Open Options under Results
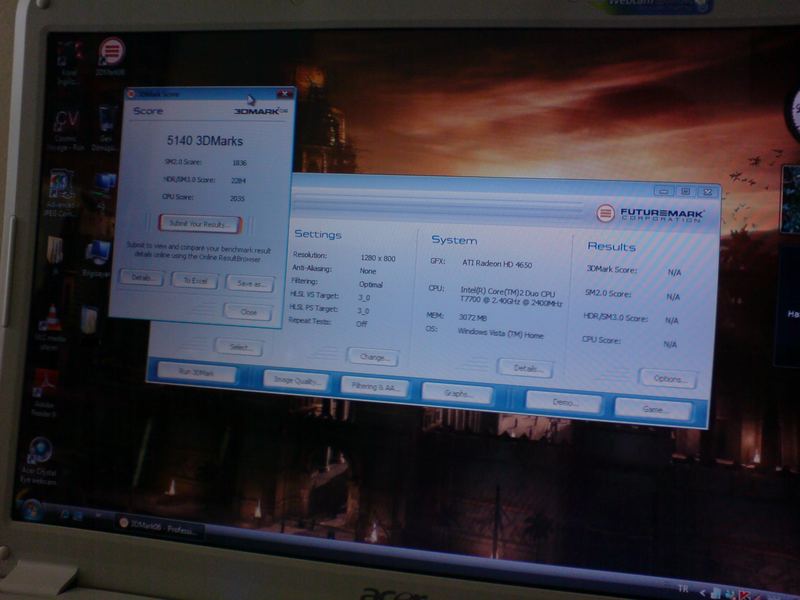 tap(668, 379)
